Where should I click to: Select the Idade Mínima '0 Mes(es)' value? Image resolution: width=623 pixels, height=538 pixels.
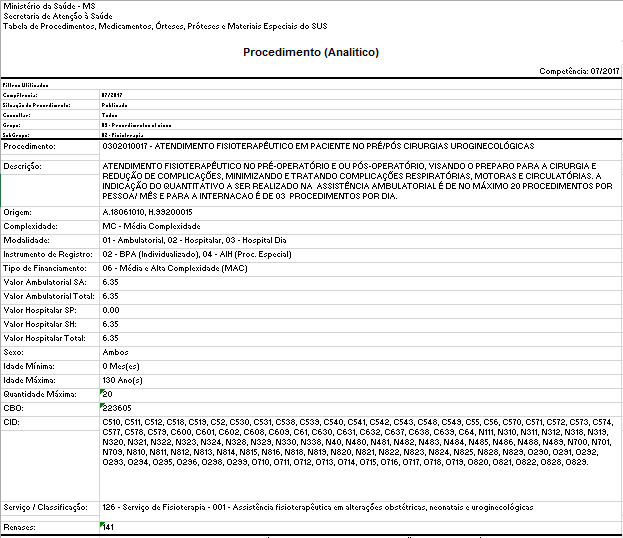click(122, 367)
